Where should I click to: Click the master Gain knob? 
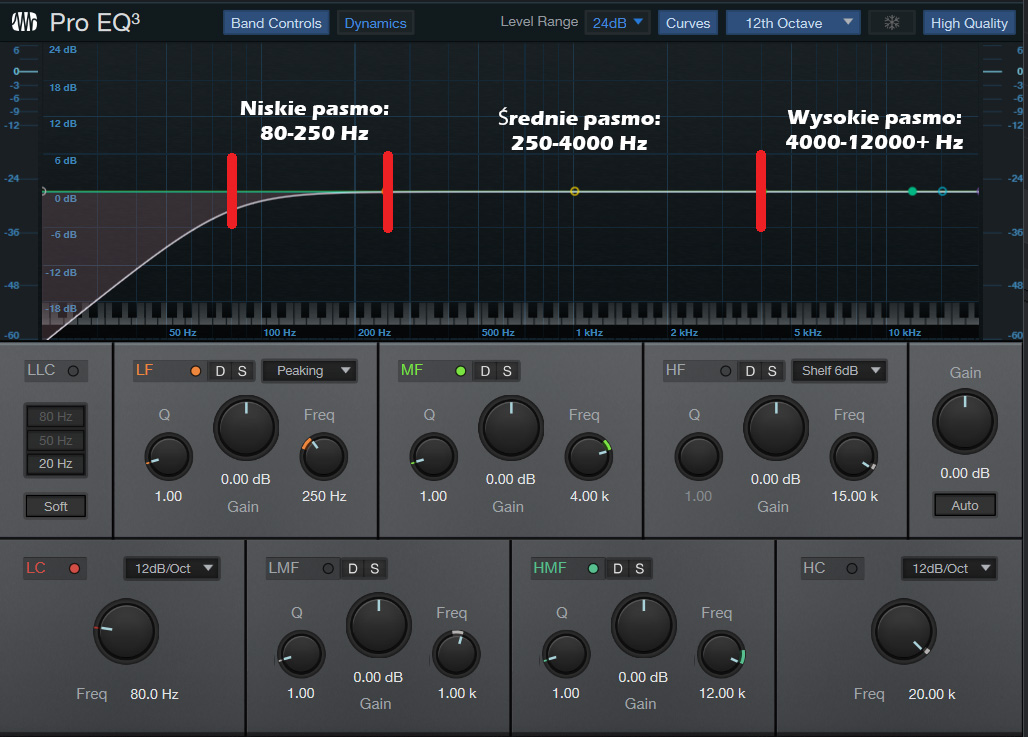click(964, 421)
